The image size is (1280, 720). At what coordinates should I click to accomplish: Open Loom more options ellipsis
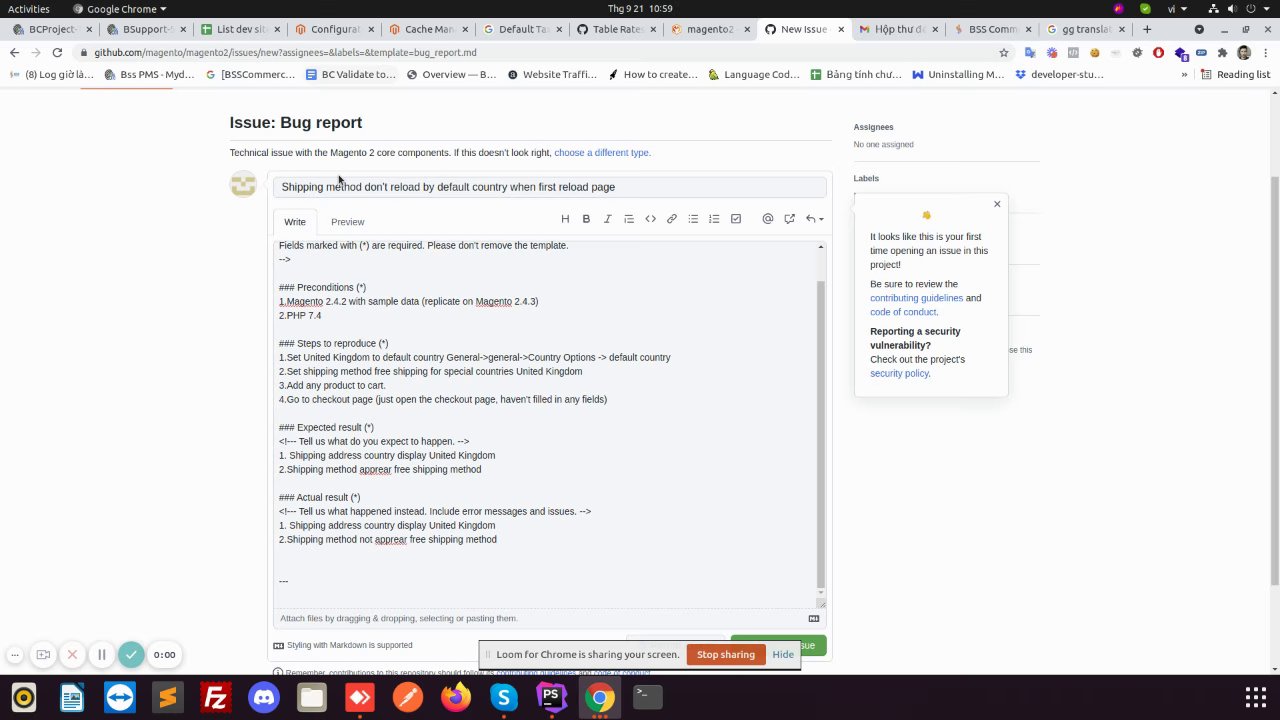point(15,655)
